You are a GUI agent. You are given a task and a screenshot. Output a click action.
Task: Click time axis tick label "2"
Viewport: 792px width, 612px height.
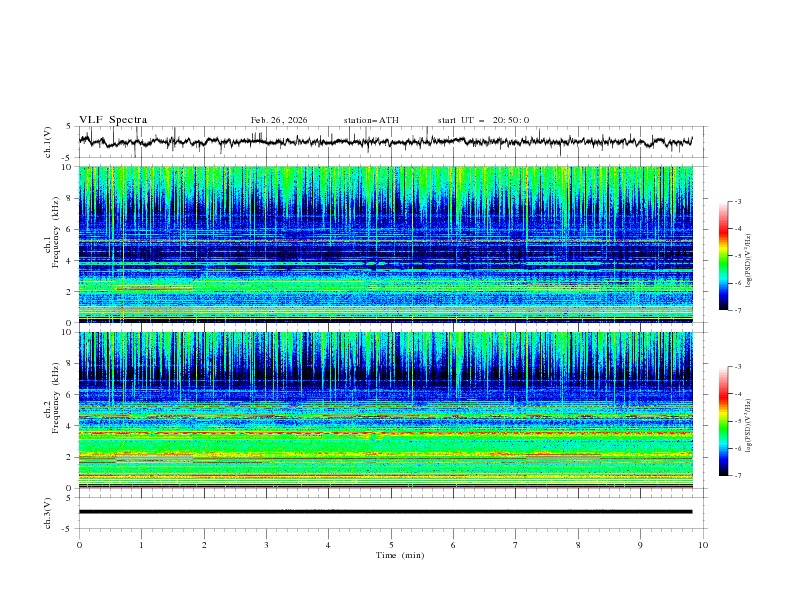coord(204,545)
